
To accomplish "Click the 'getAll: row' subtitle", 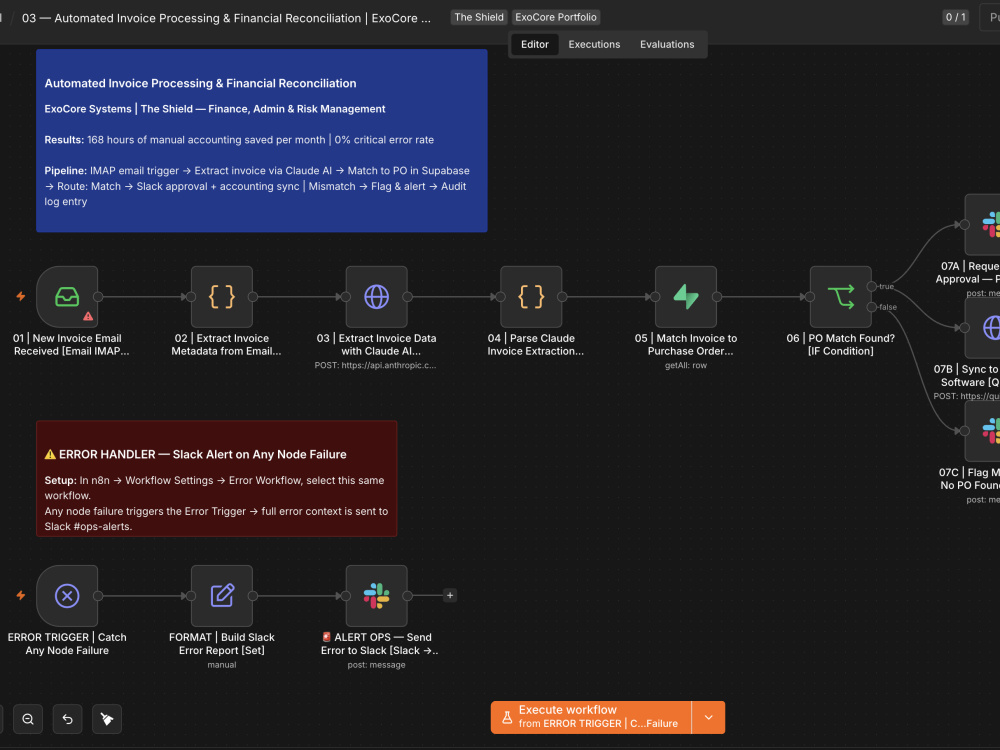I will coord(686,365).
